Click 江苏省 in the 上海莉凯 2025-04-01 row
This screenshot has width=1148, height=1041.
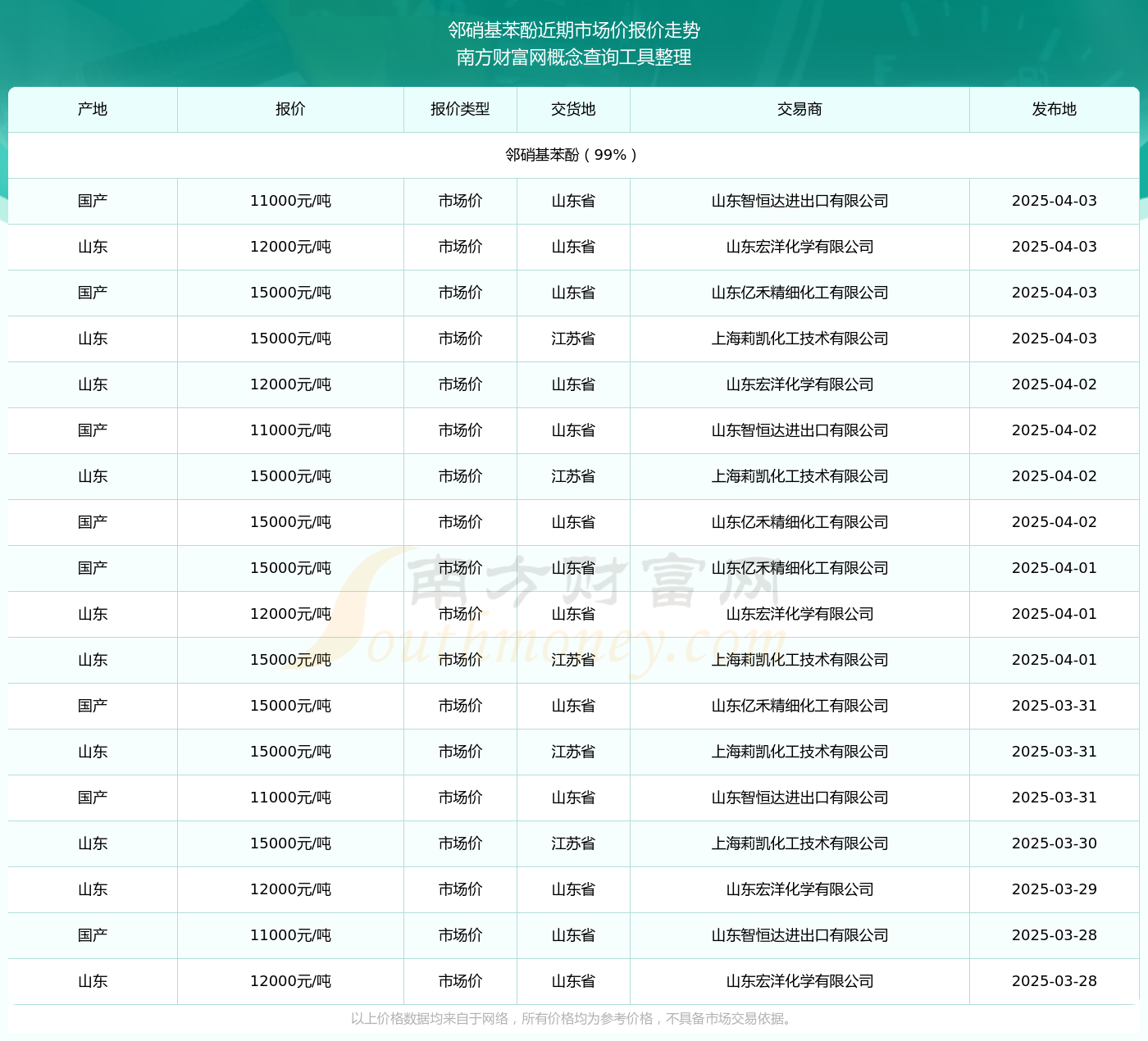tap(573, 660)
